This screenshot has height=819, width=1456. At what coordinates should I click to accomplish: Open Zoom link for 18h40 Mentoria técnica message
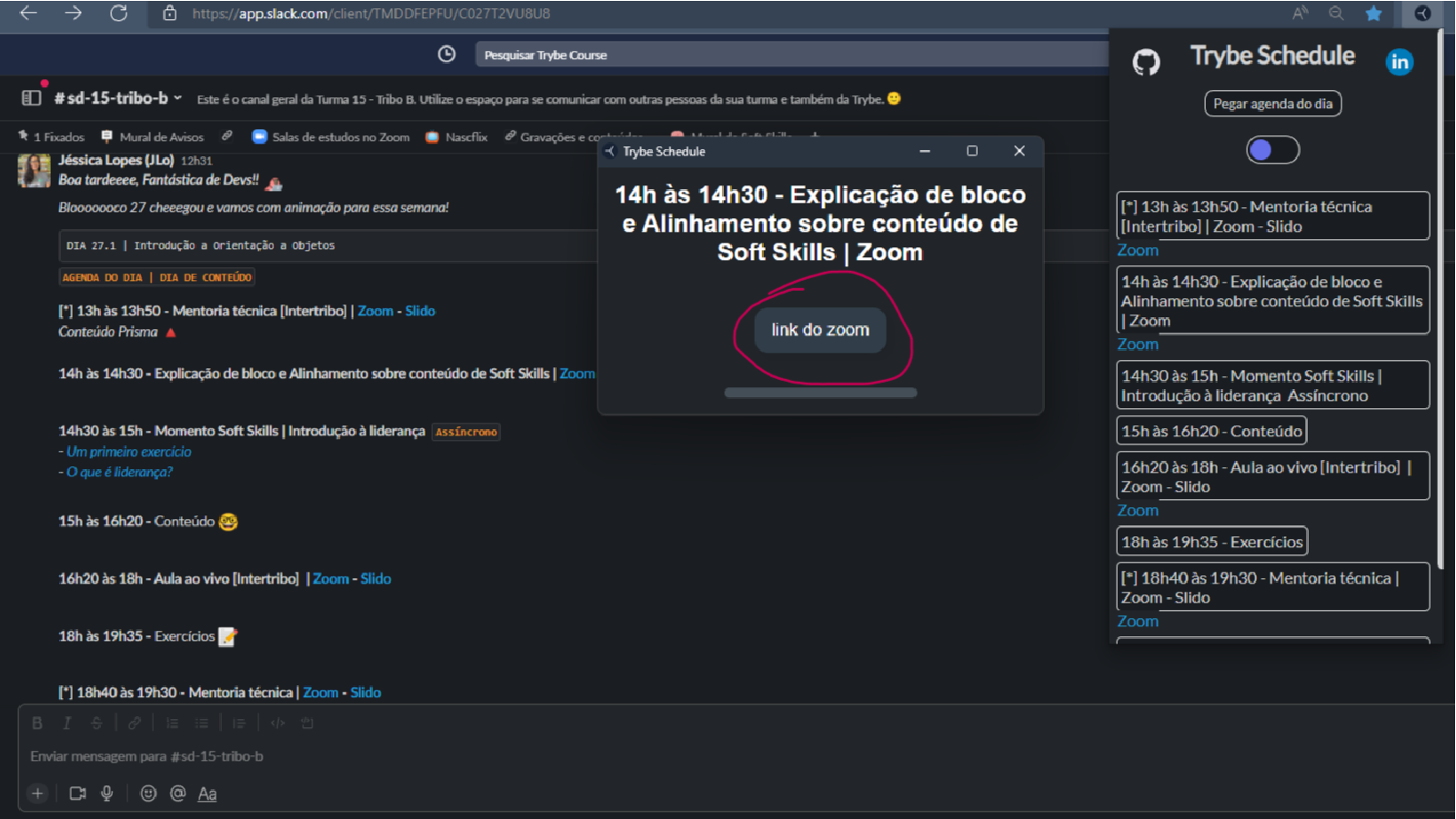click(x=320, y=693)
